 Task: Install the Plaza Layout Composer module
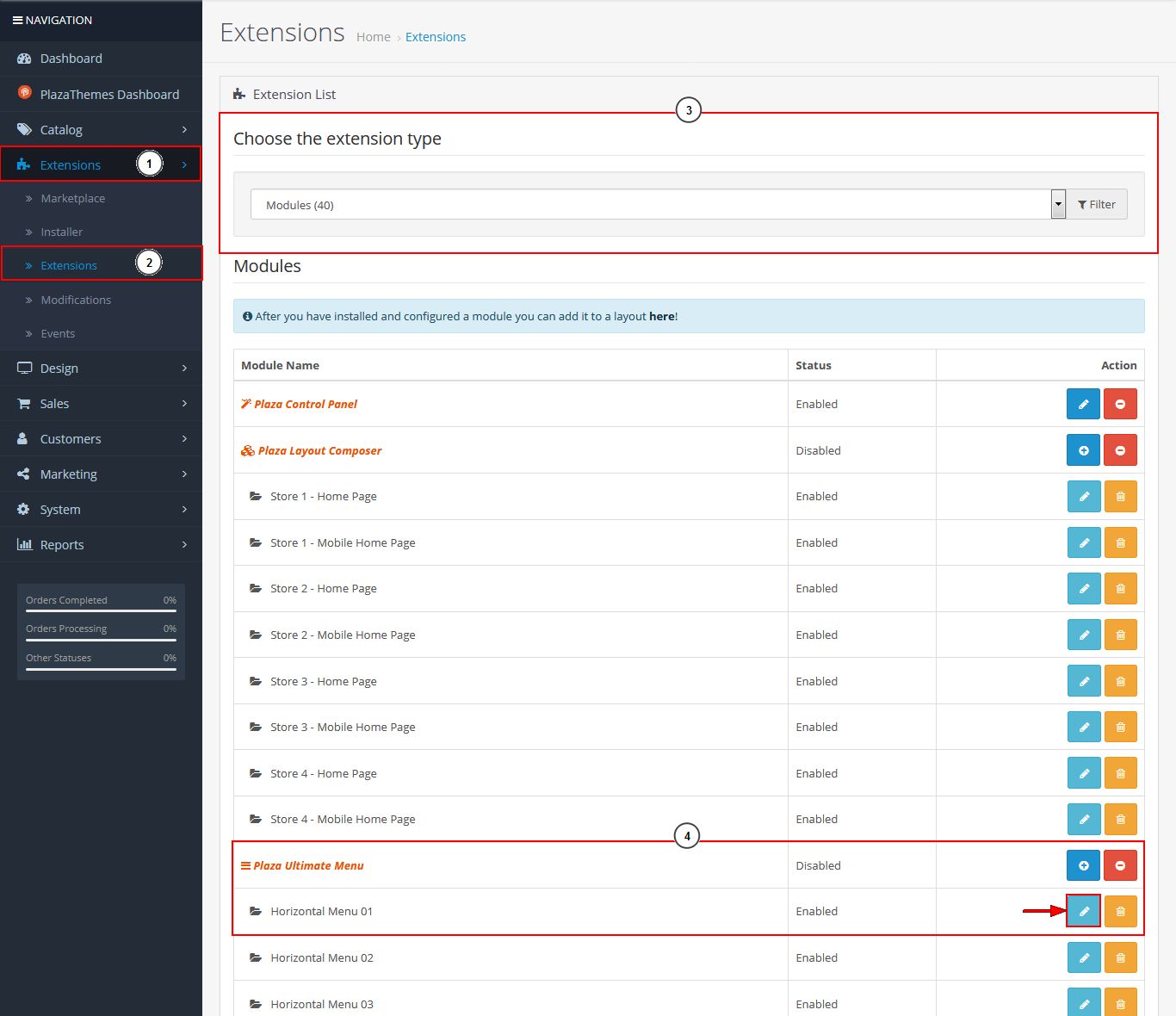coord(1083,450)
